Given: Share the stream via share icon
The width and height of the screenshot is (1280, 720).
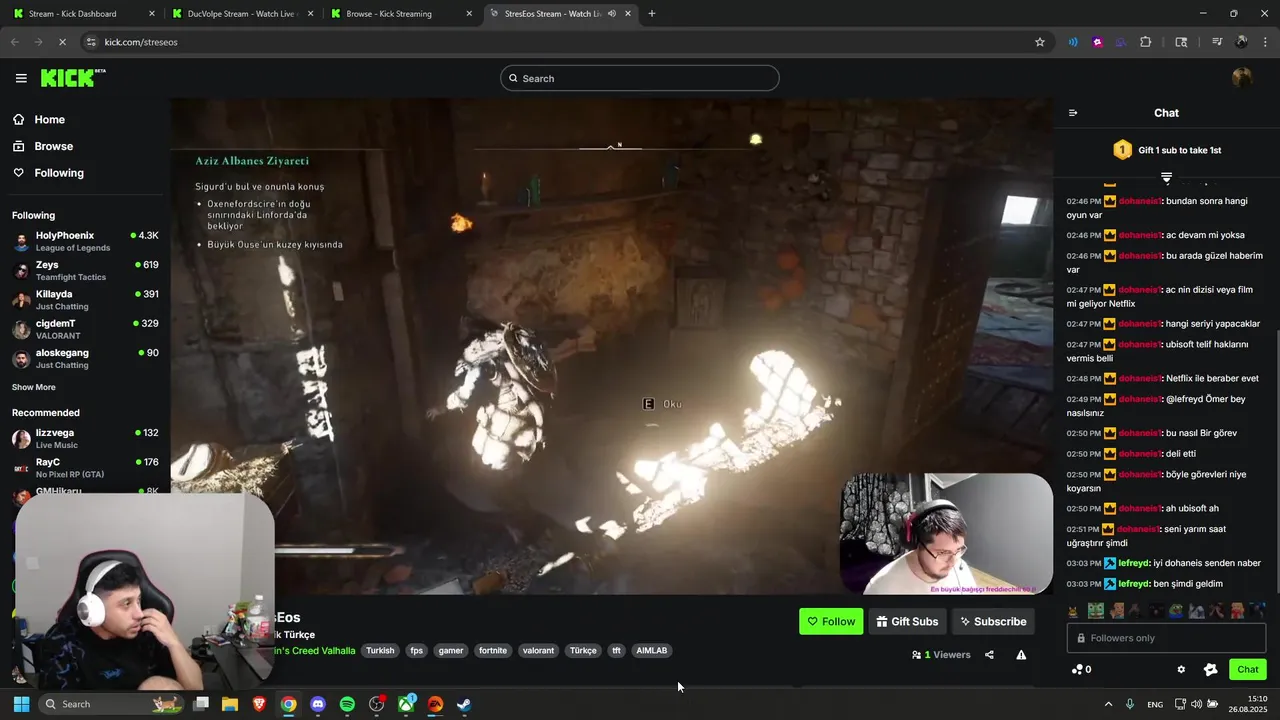Looking at the screenshot, I should pyautogui.click(x=989, y=655).
